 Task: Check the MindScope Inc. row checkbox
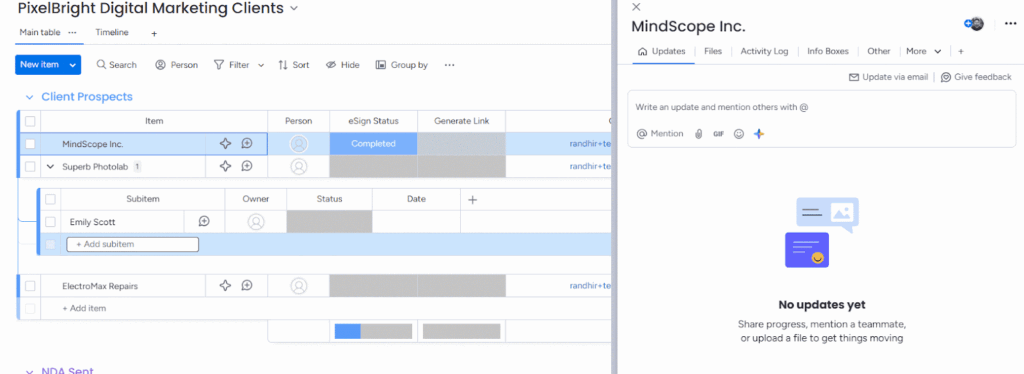pyautogui.click(x=30, y=144)
